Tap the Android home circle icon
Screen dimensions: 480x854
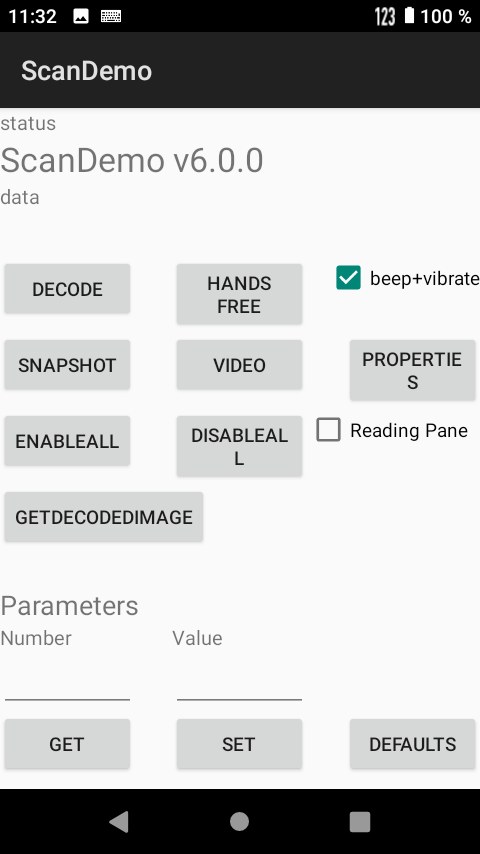pyautogui.click(x=239, y=821)
